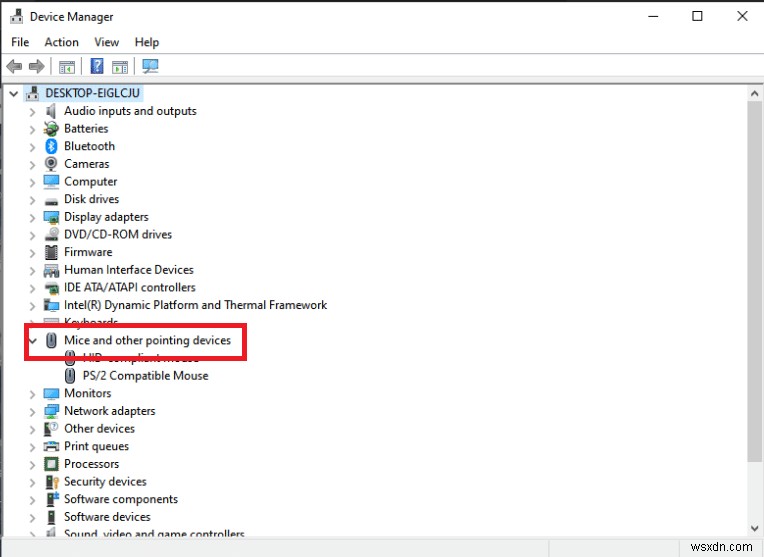764x557 pixels.
Task: Select the DVD/CD-ROM drives label
Action: click(x=118, y=234)
